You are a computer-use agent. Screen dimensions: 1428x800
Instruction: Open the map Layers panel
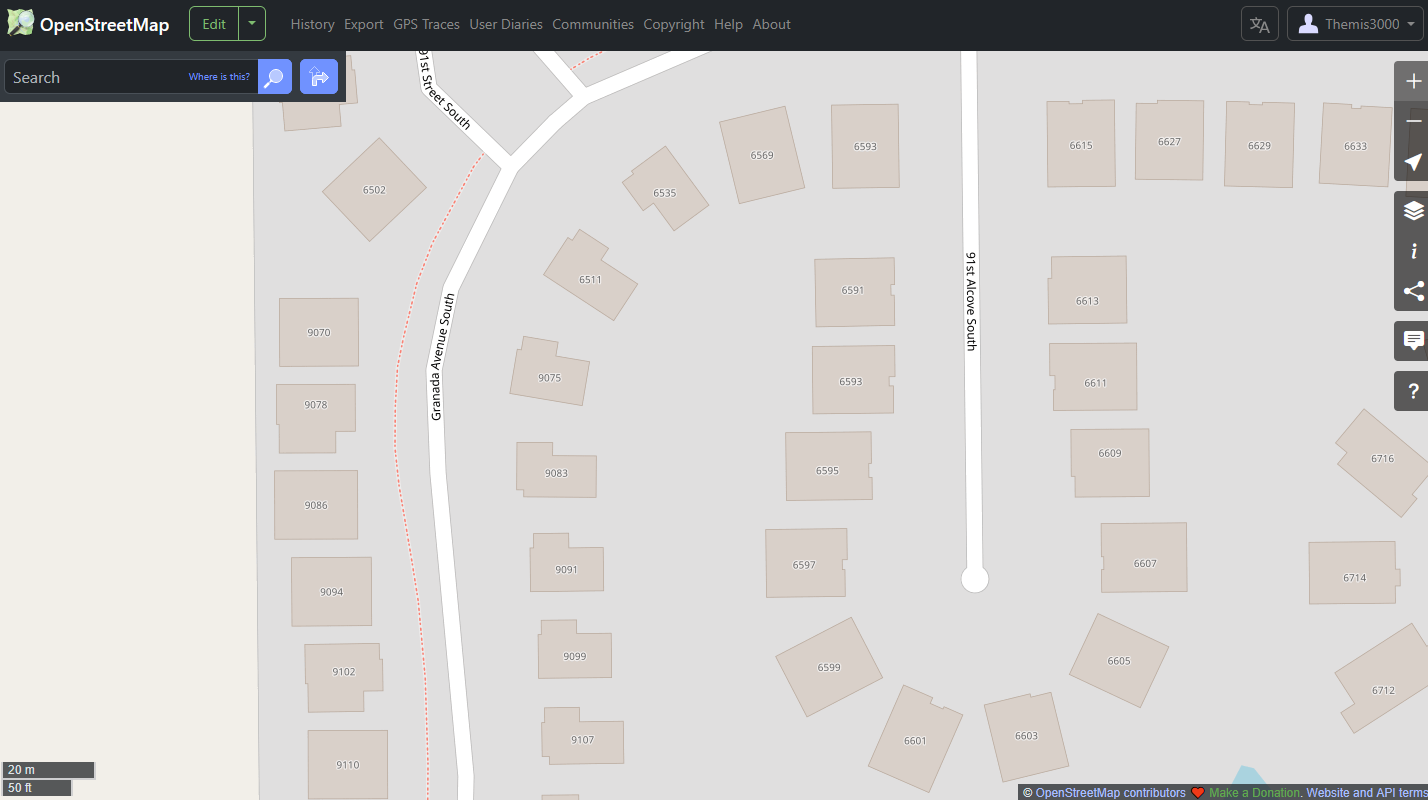(1412, 211)
